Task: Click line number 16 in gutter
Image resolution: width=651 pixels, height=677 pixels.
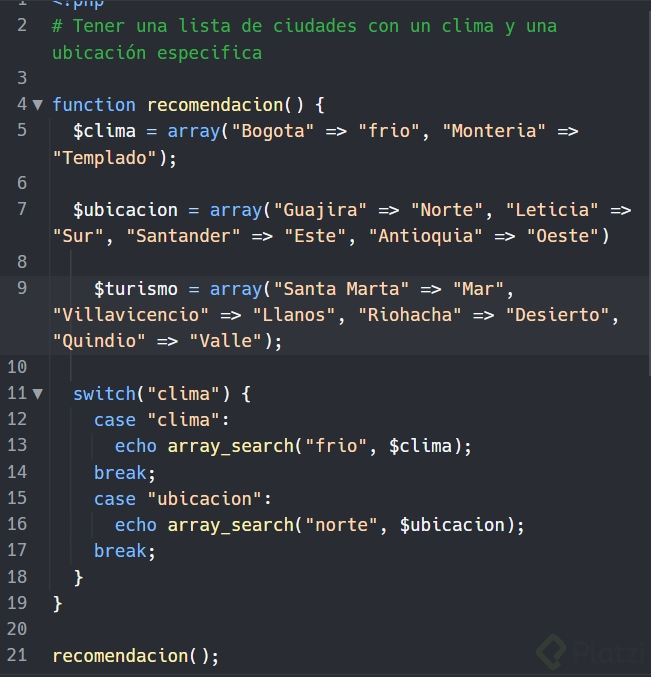Action: pyautogui.click(x=17, y=524)
